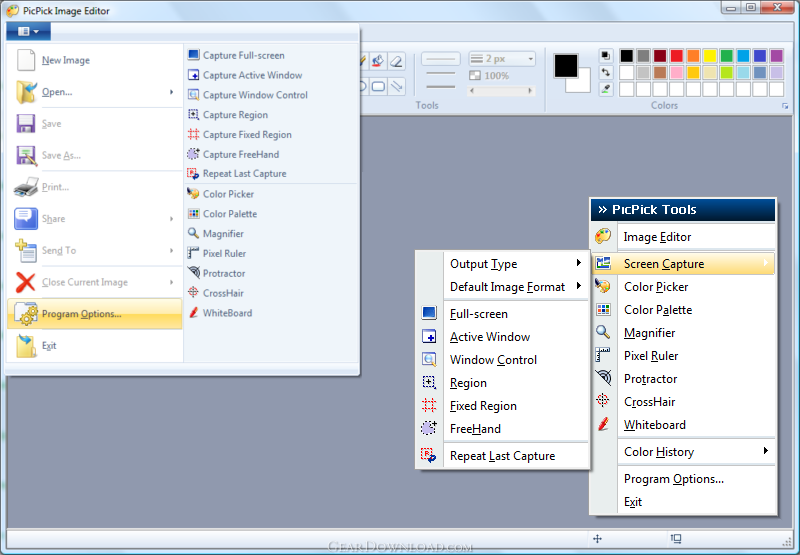This screenshot has width=800, height=555.
Task: Click the black foreground color box
Action: [566, 65]
